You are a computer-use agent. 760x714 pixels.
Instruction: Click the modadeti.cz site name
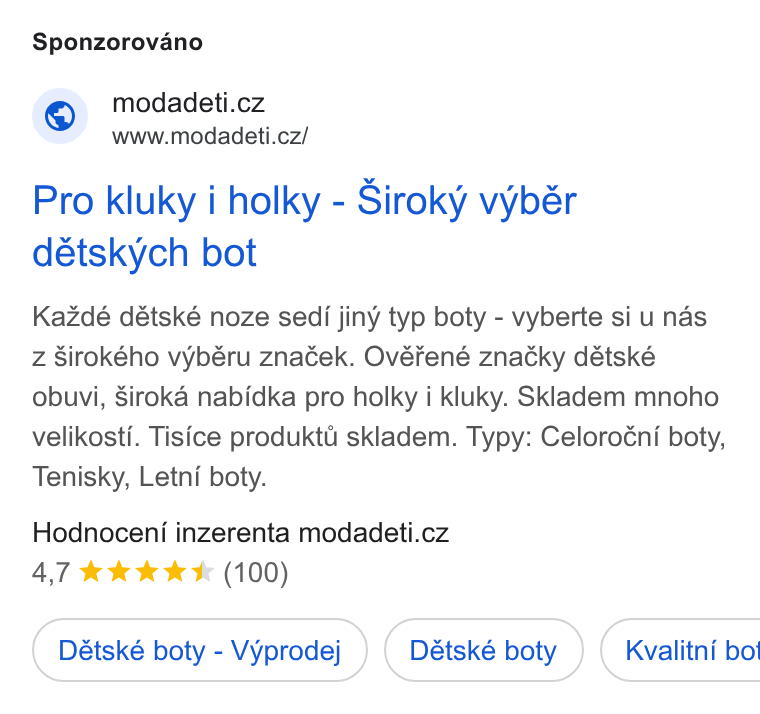pos(188,103)
